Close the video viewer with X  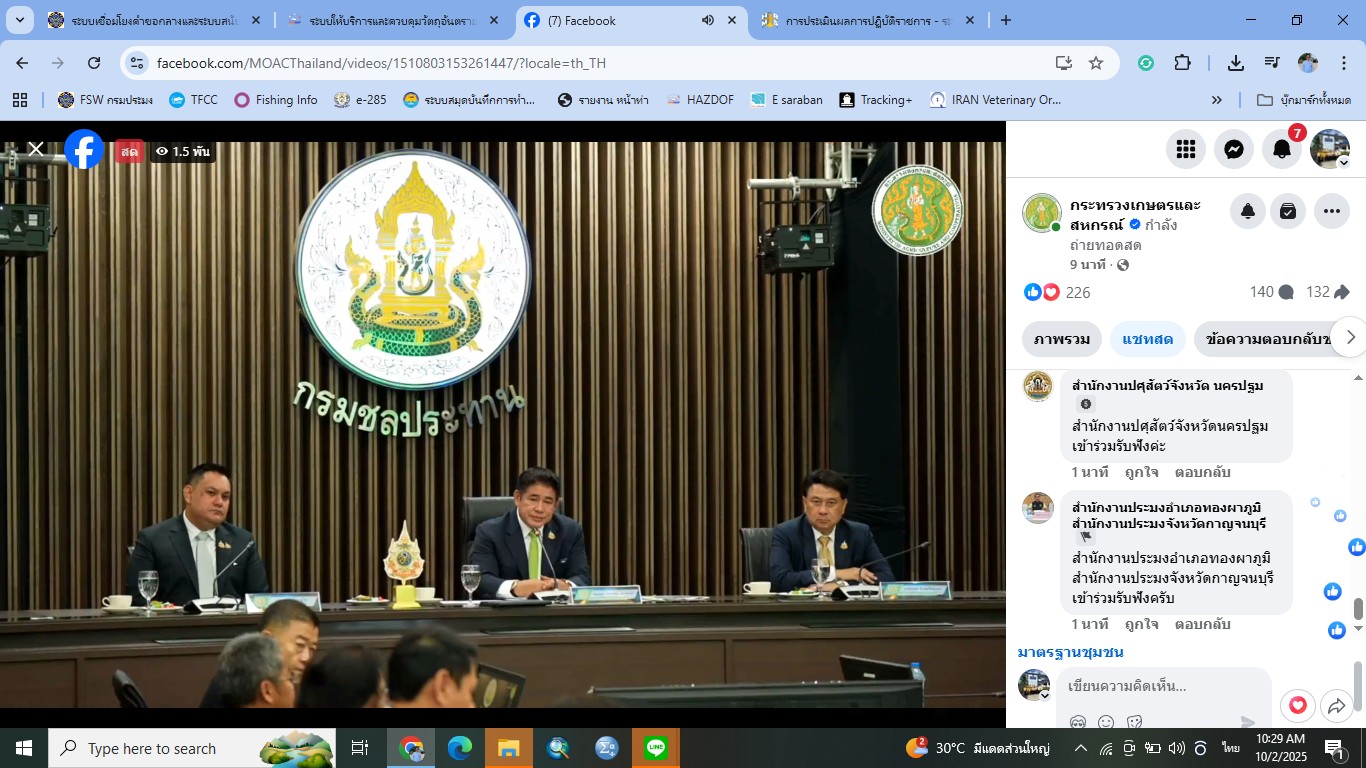point(36,149)
